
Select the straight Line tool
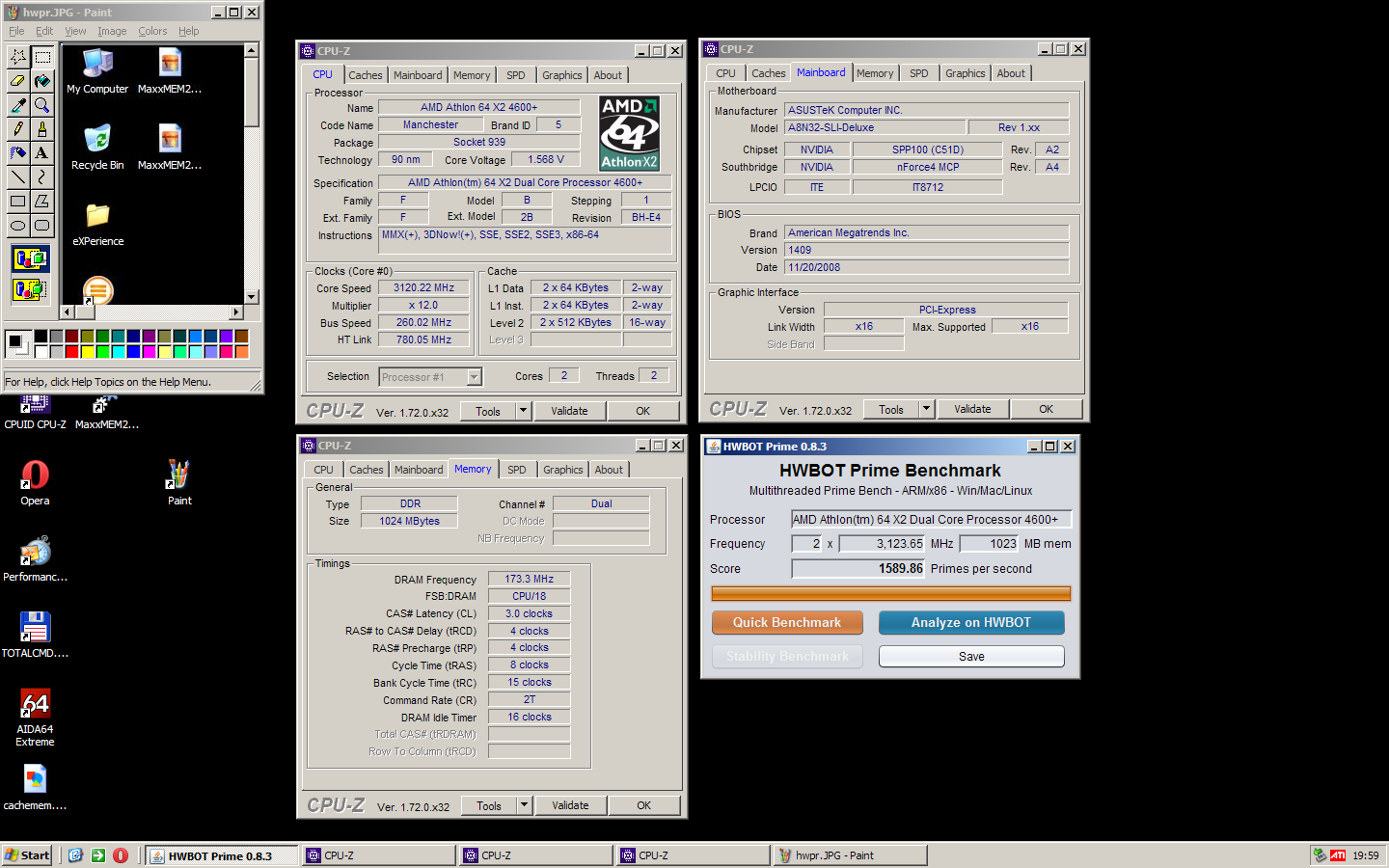pyautogui.click(x=18, y=177)
